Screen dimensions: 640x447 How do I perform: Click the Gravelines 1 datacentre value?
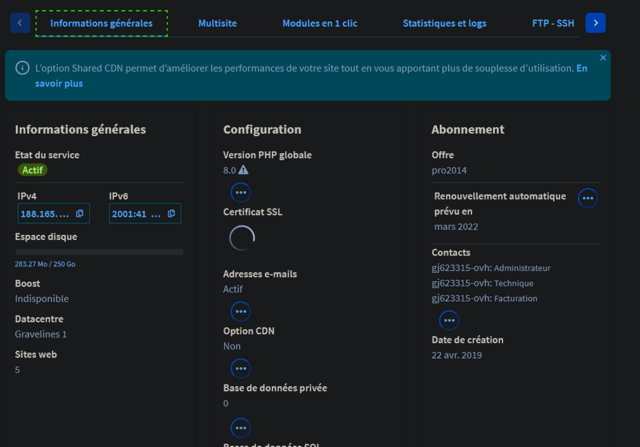click(41, 334)
